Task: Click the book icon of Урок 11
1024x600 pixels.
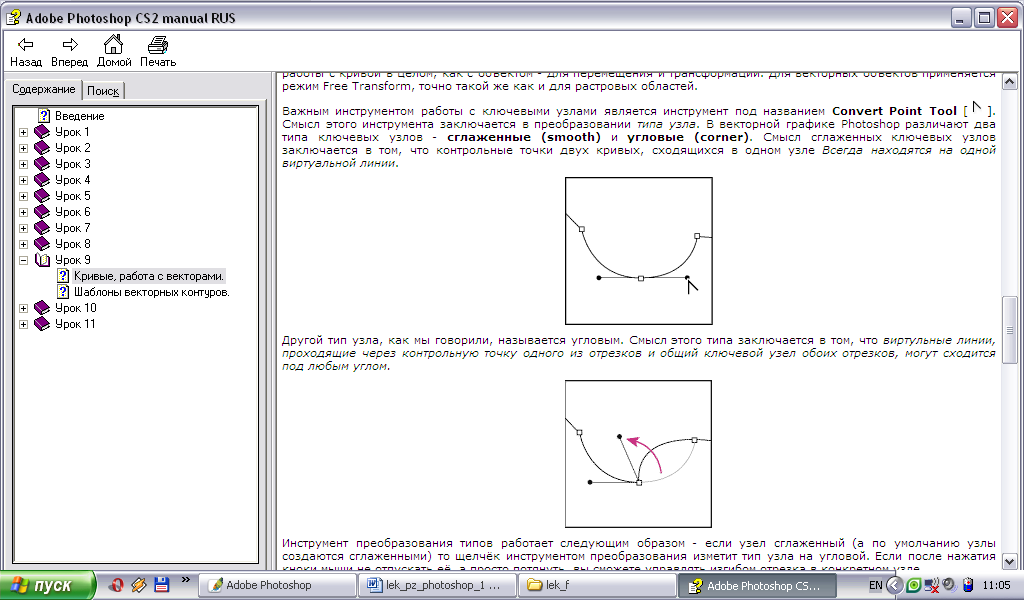Action: (x=42, y=324)
